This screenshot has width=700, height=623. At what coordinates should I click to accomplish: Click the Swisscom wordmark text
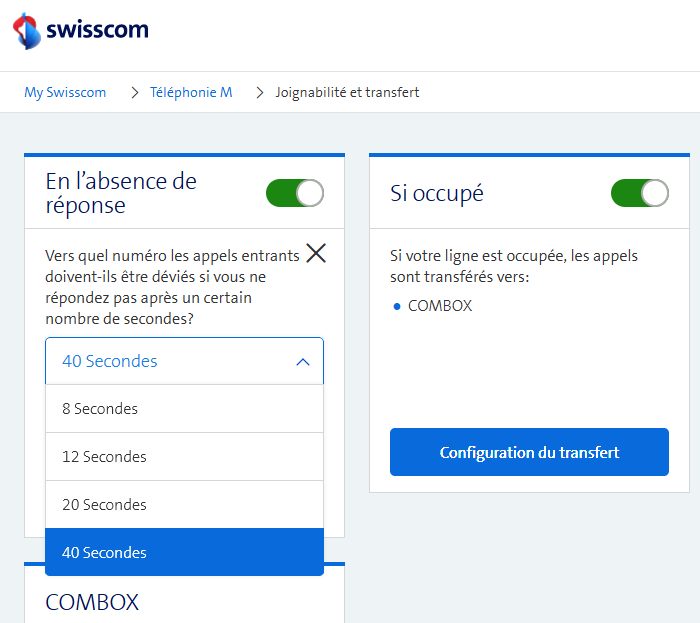97,30
